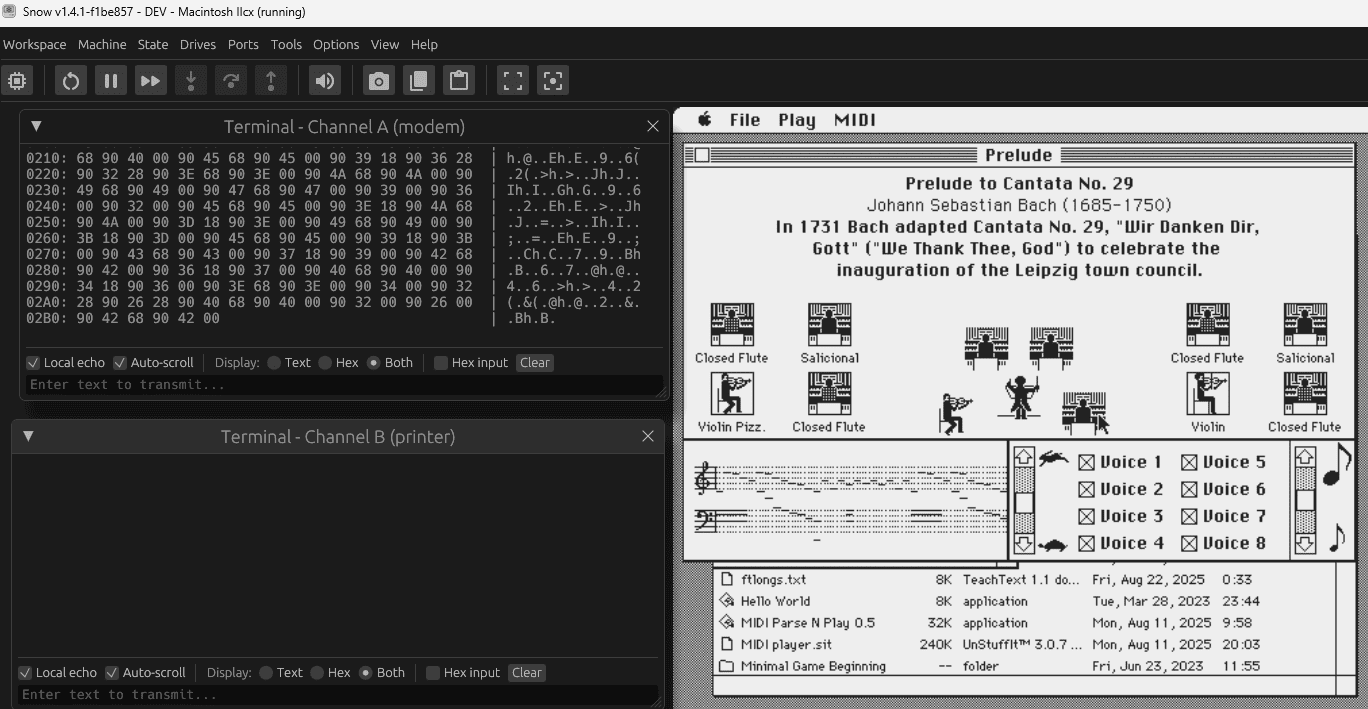Uncheck Voice 8 checkbox
The width and height of the screenshot is (1368, 709).
coord(1189,544)
